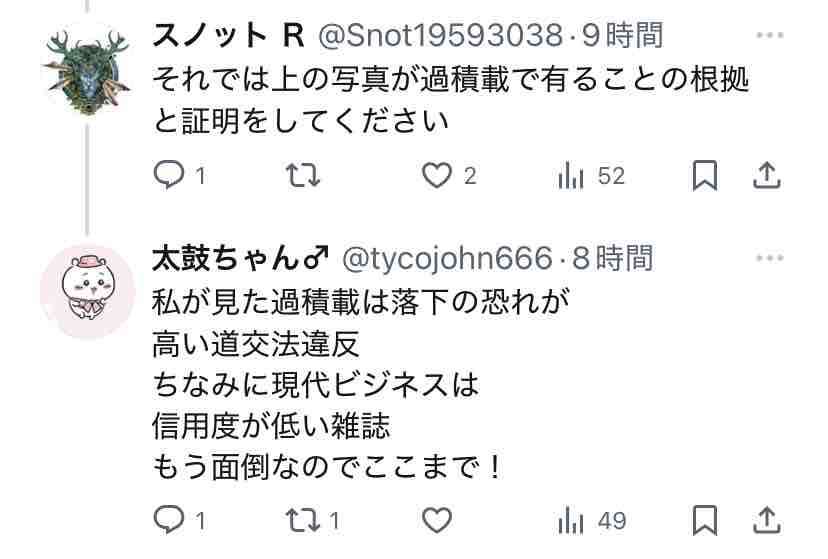The image size is (828, 559).
Task: Visit the @tycojohn666 handle link
Action: pos(447,258)
